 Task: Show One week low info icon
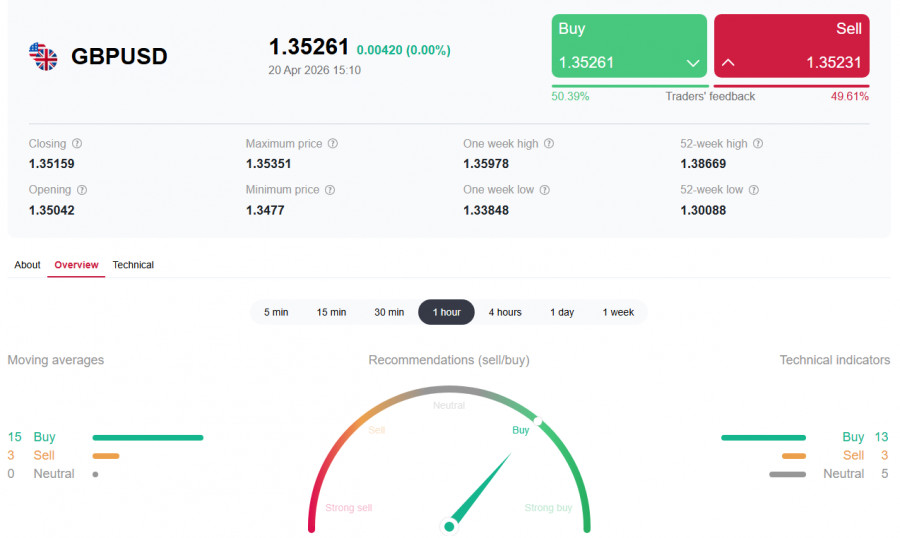(545, 189)
